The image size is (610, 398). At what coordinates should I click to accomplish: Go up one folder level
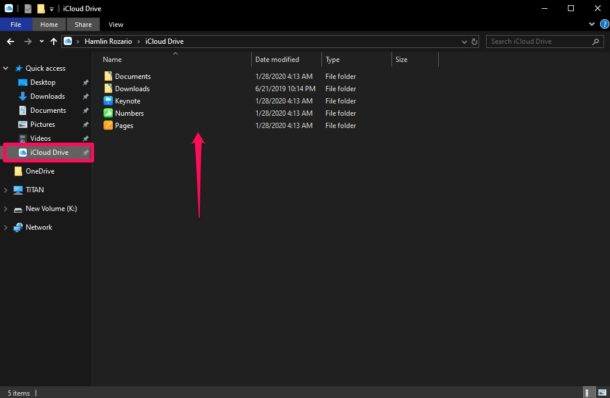(x=54, y=41)
